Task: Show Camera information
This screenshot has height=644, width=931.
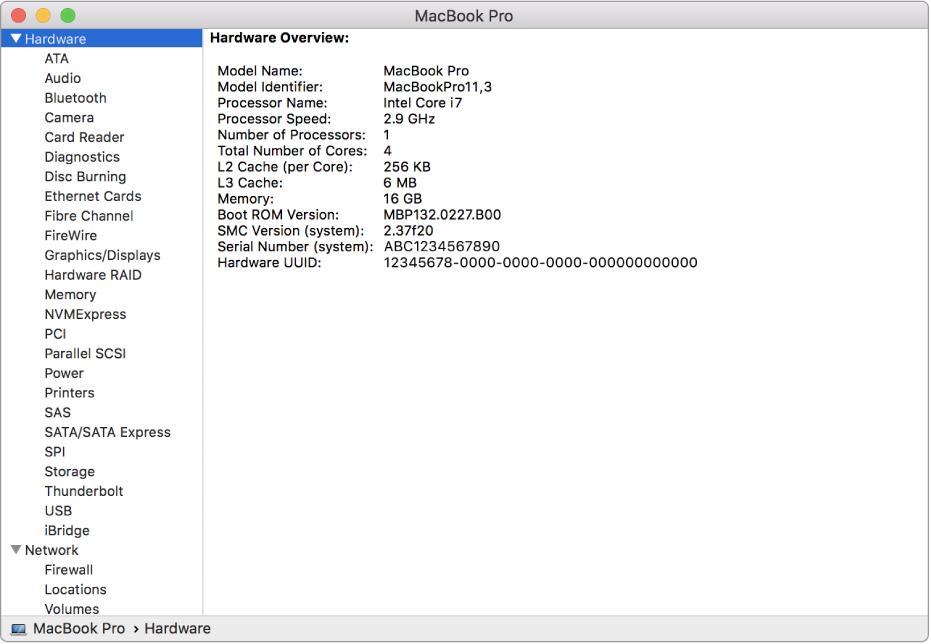Action: [69, 118]
